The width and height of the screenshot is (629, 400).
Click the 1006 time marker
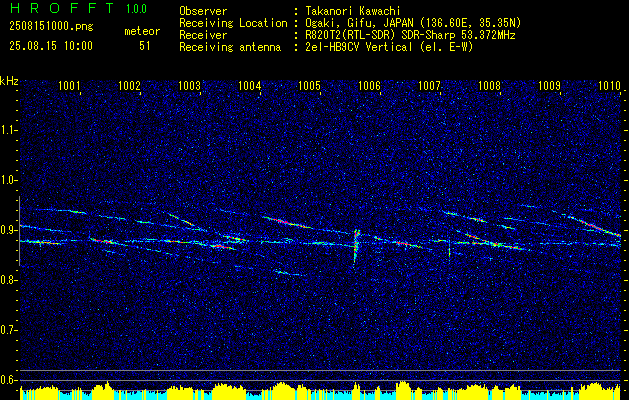[x=369, y=85]
